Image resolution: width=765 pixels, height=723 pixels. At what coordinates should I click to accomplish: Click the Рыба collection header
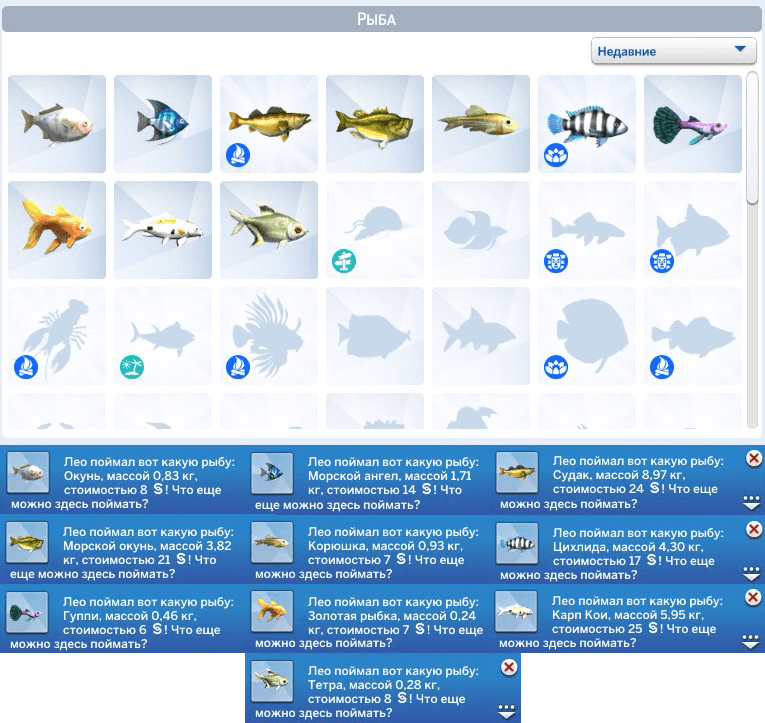[x=382, y=19]
